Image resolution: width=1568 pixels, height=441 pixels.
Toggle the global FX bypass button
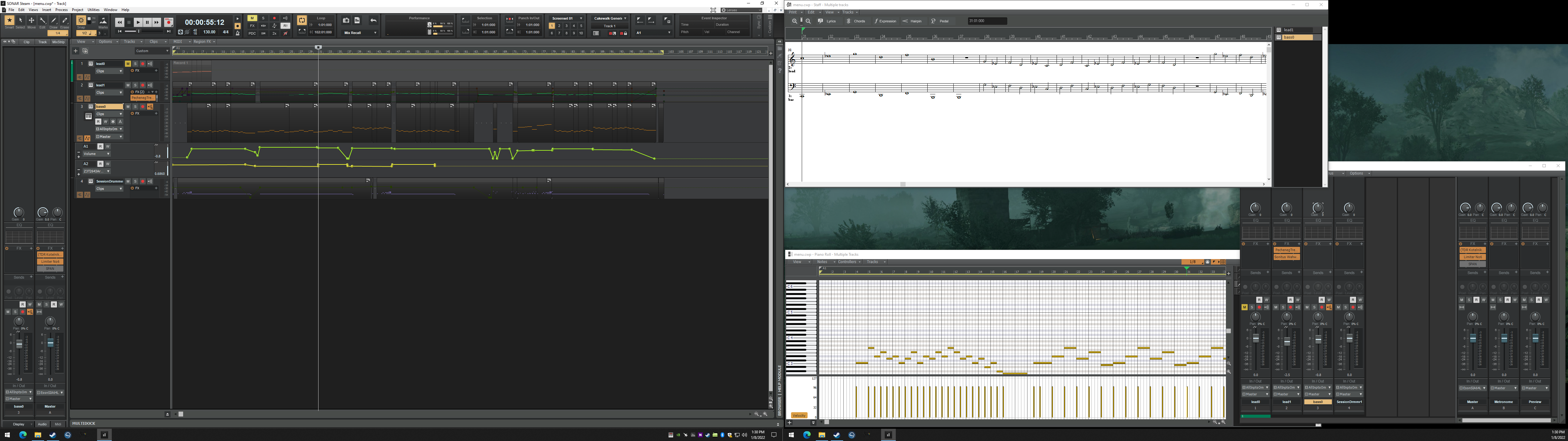point(252,26)
